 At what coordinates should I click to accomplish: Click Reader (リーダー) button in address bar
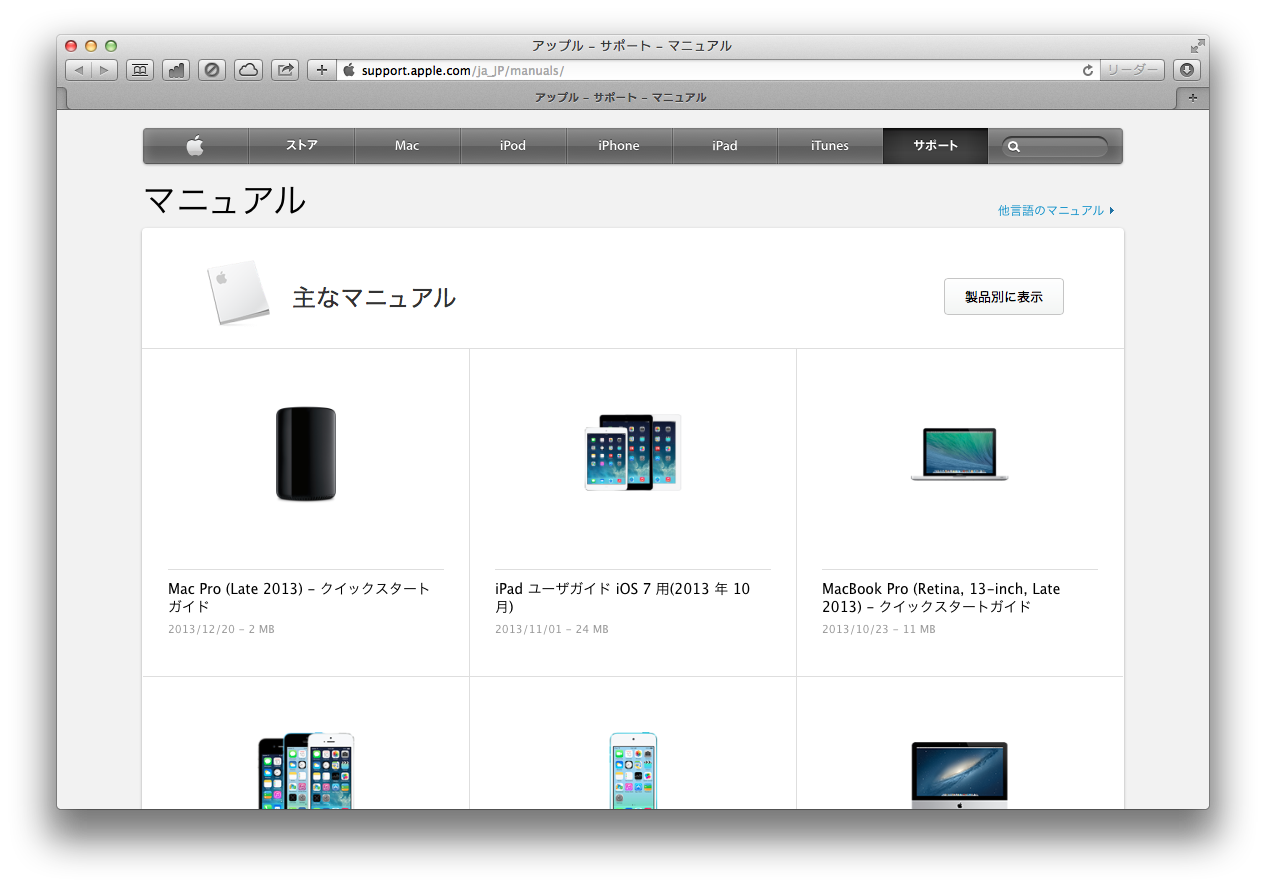[x=1132, y=70]
